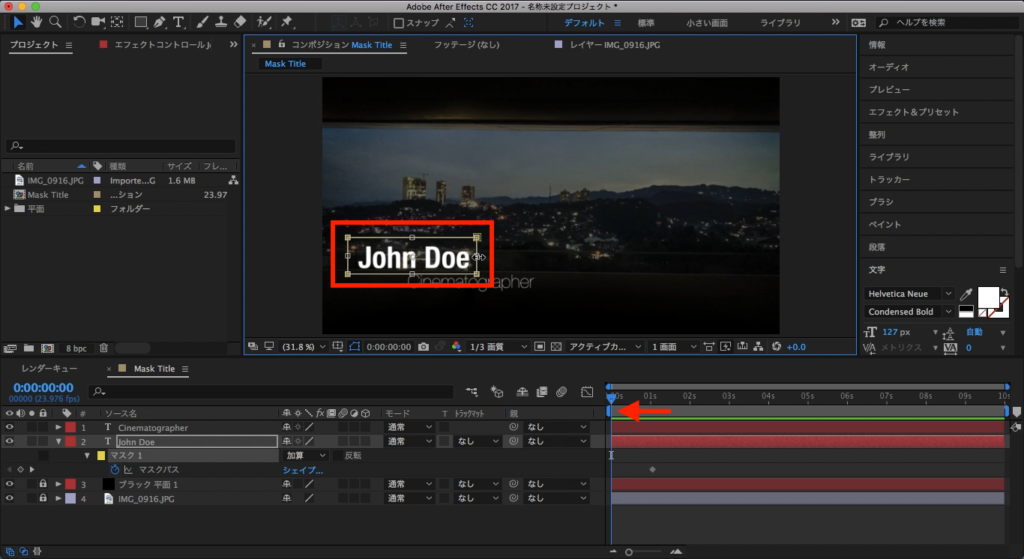Hide the Cinematographer layer with eye icon

10,427
